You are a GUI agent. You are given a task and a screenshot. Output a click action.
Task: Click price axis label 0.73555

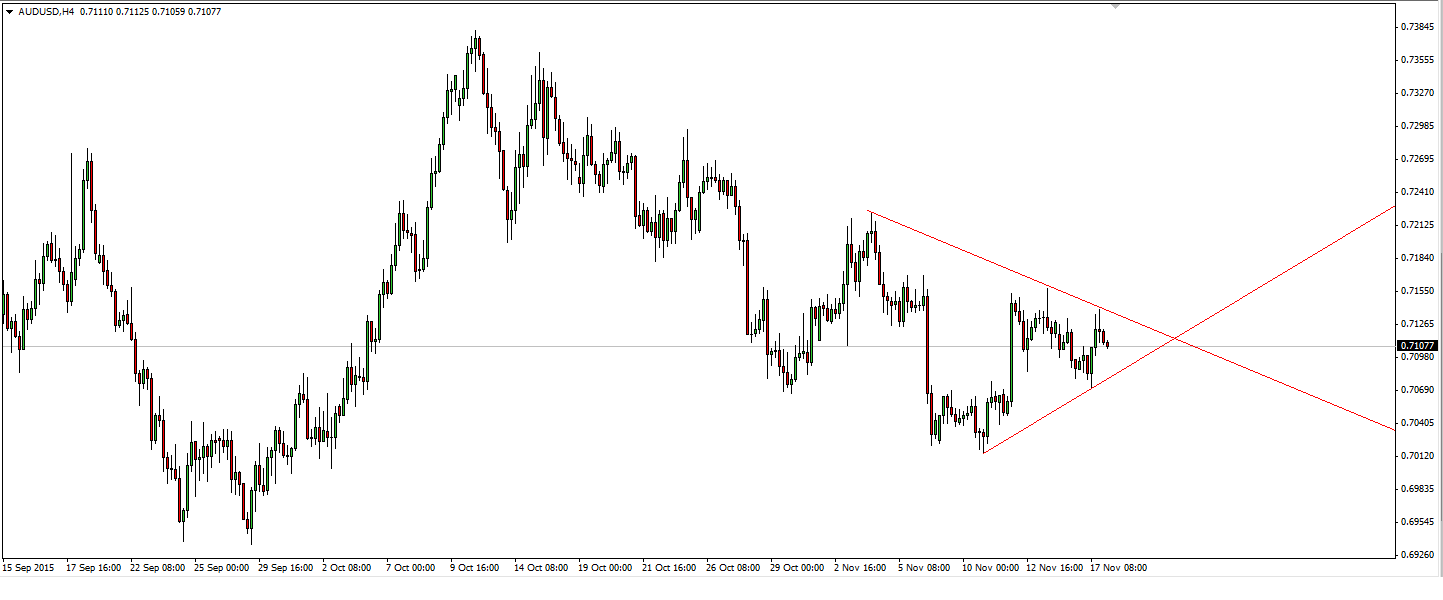point(1418,59)
